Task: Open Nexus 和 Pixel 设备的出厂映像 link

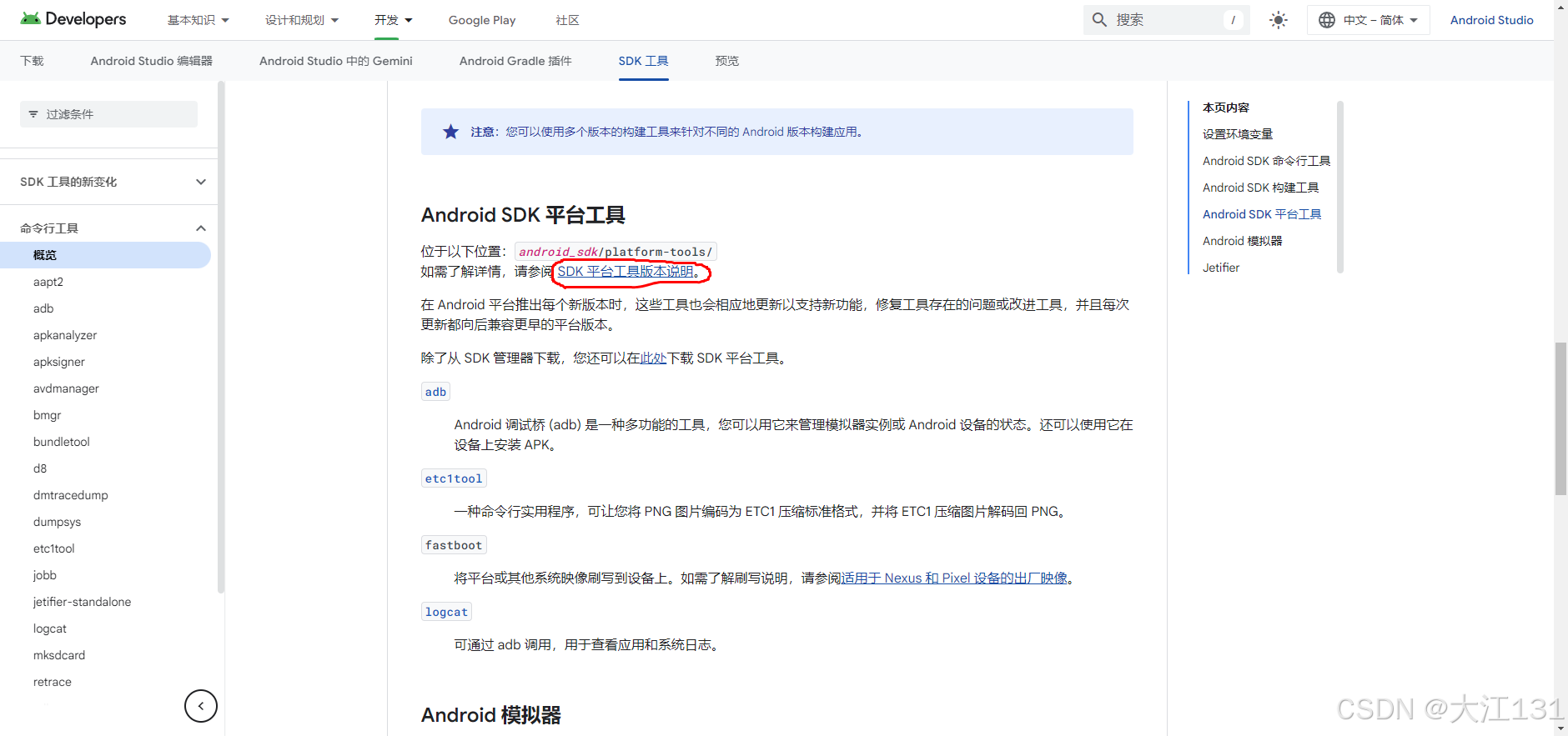Action: point(954,578)
